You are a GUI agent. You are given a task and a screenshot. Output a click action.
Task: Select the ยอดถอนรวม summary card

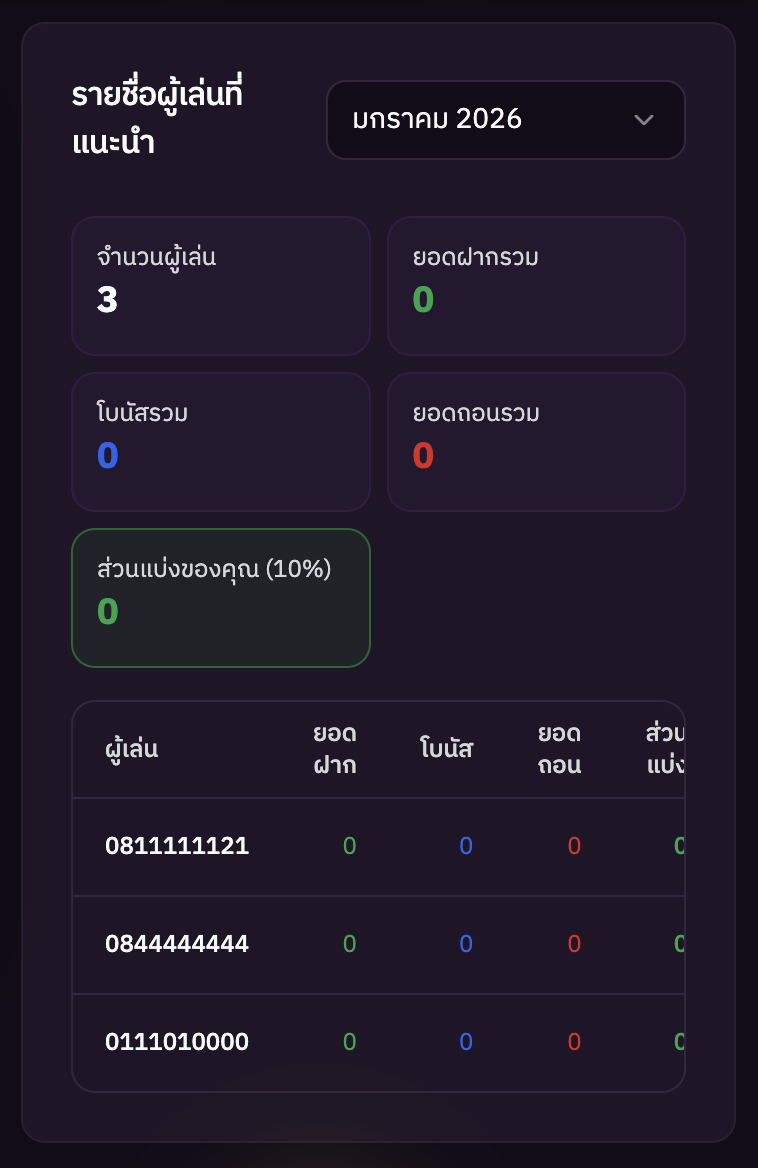pyautogui.click(x=536, y=442)
